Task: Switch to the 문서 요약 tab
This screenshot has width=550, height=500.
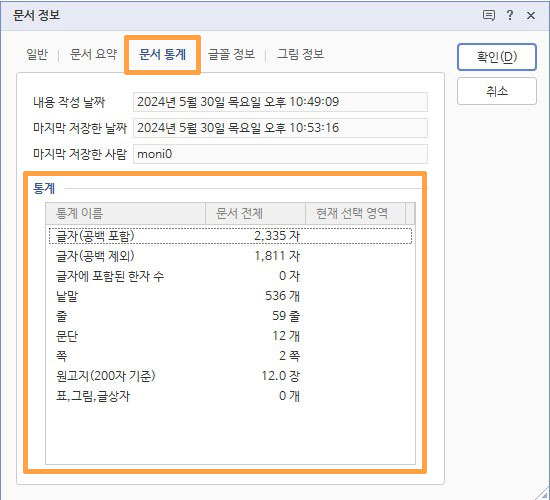Action: click(93, 55)
